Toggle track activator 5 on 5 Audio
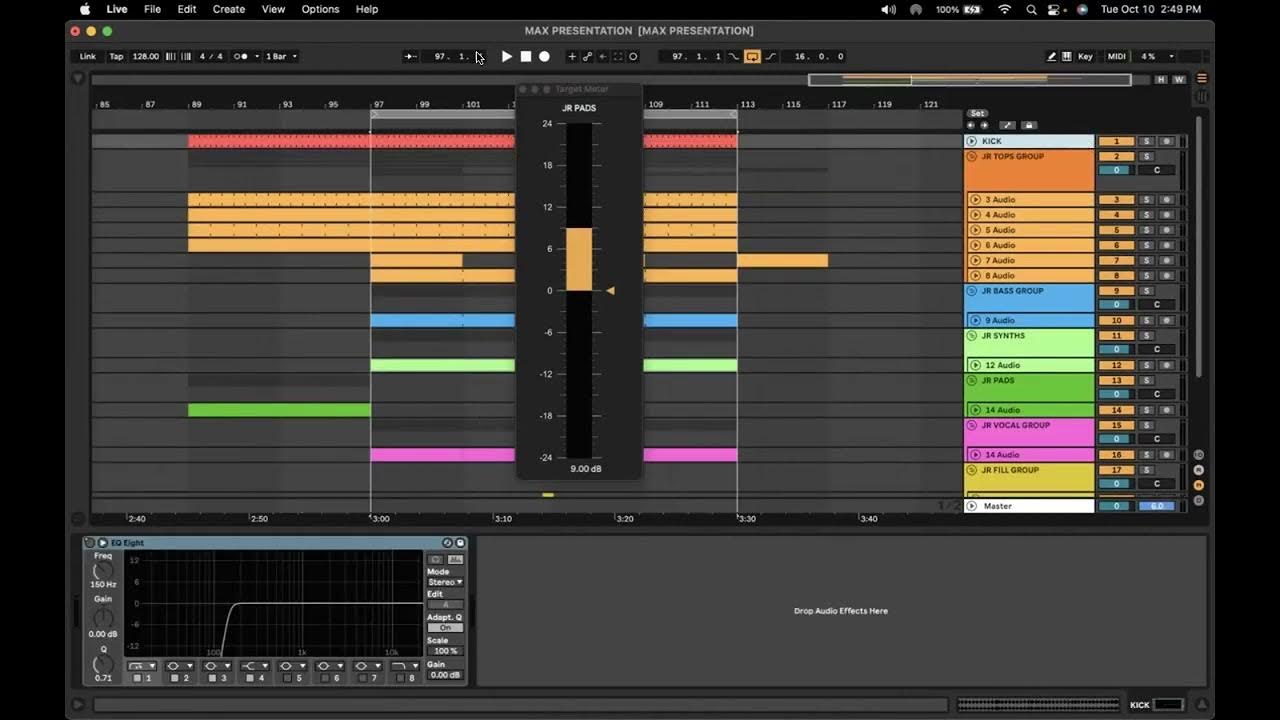This screenshot has height=720, width=1280. [x=1116, y=230]
